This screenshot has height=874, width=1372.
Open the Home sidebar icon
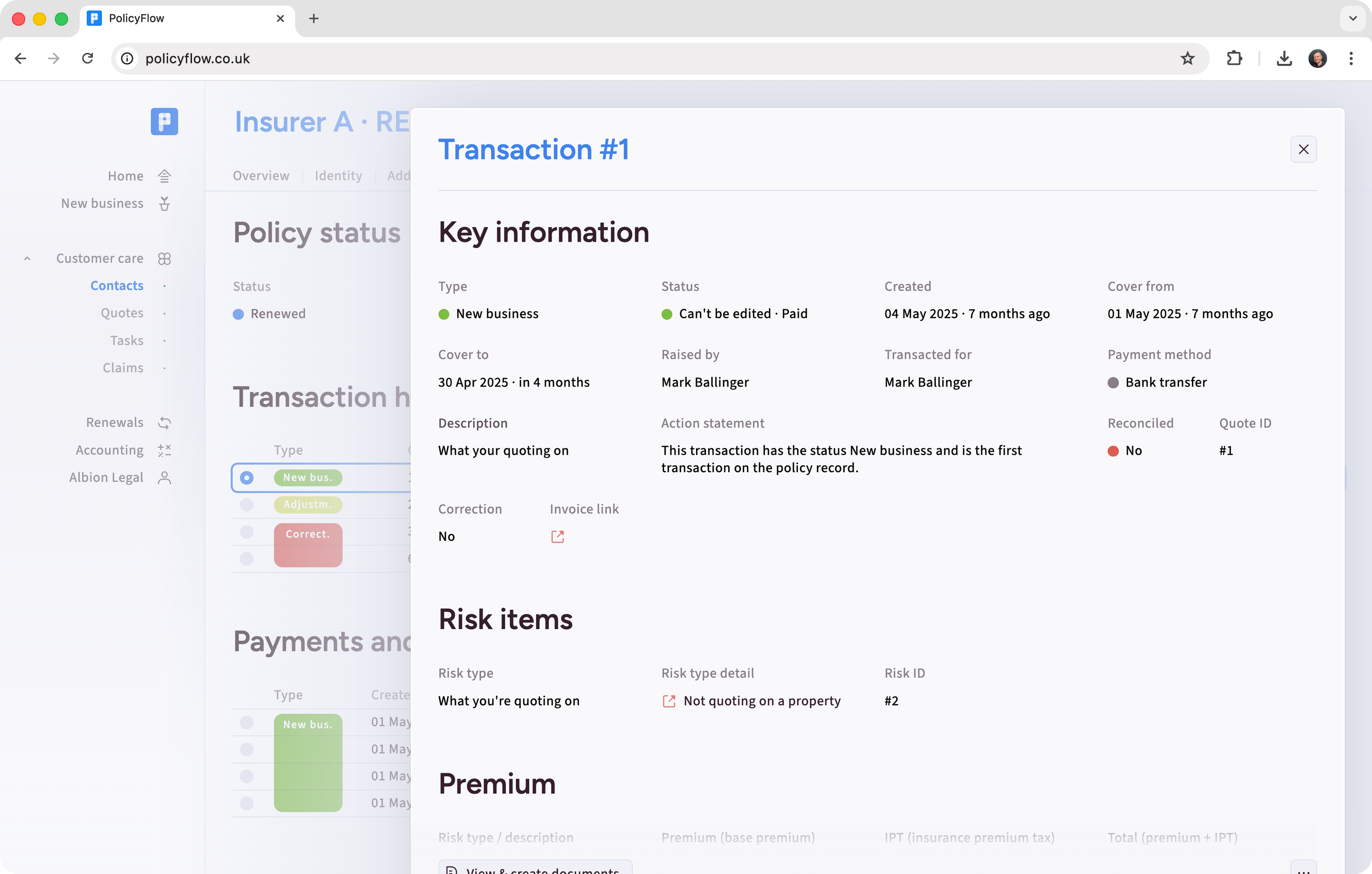164,176
